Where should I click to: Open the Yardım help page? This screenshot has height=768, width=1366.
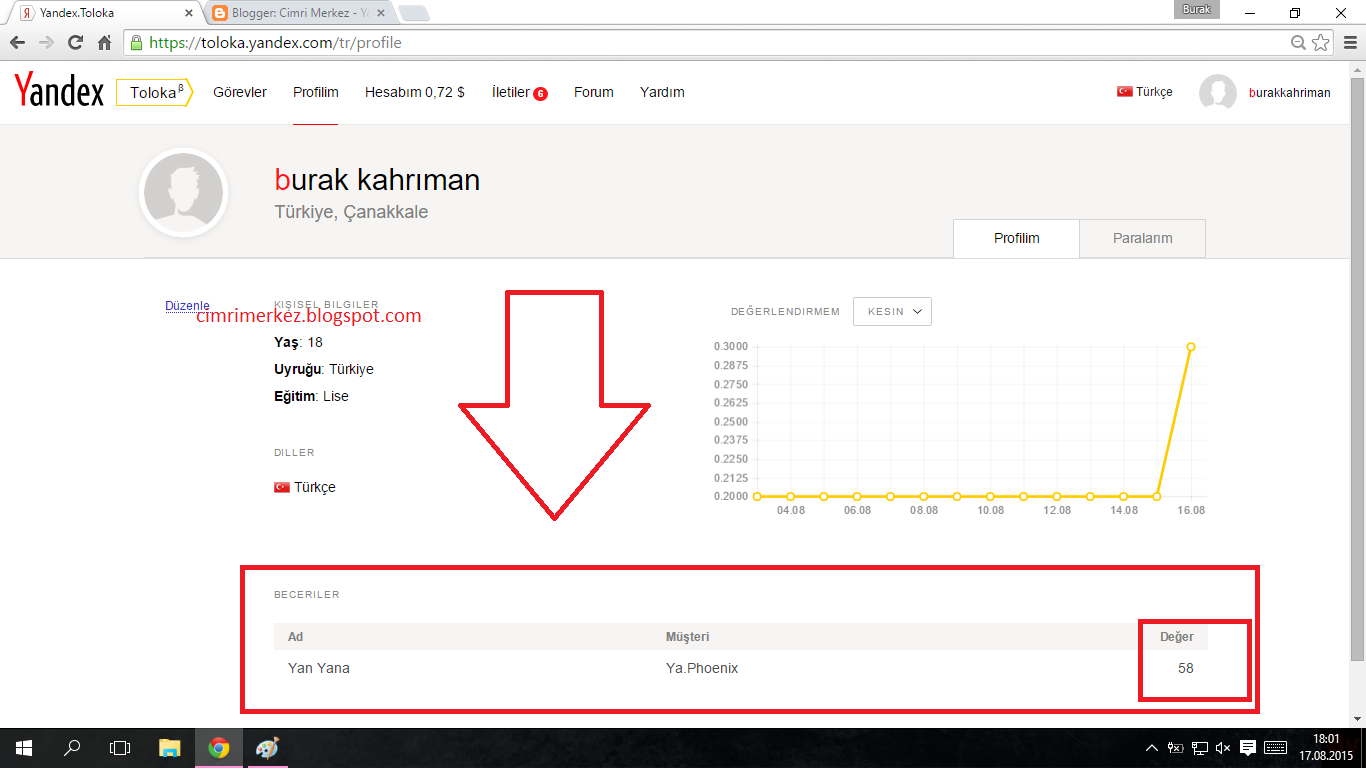[x=662, y=92]
